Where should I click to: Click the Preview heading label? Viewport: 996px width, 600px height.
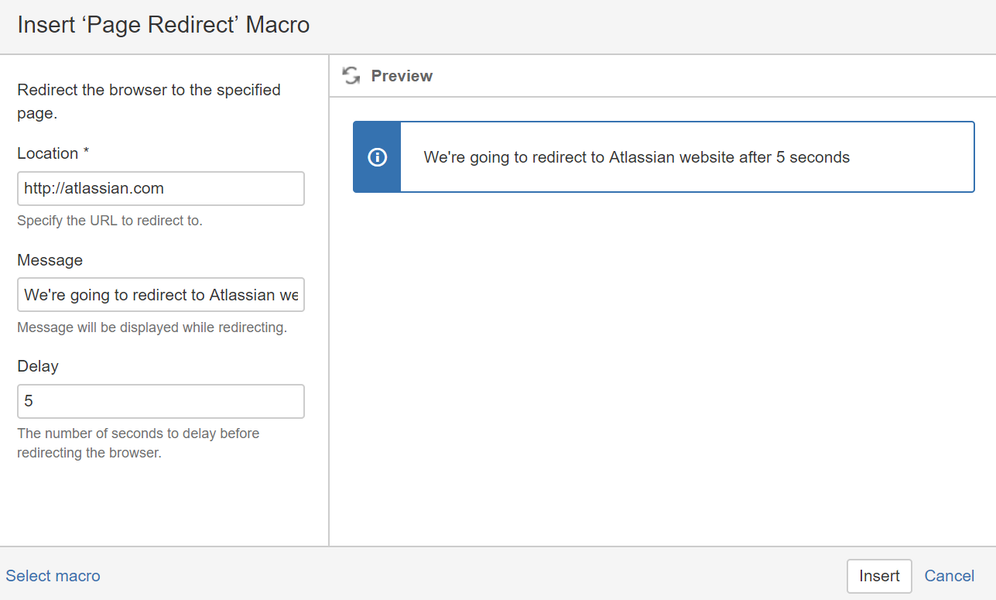coord(401,76)
